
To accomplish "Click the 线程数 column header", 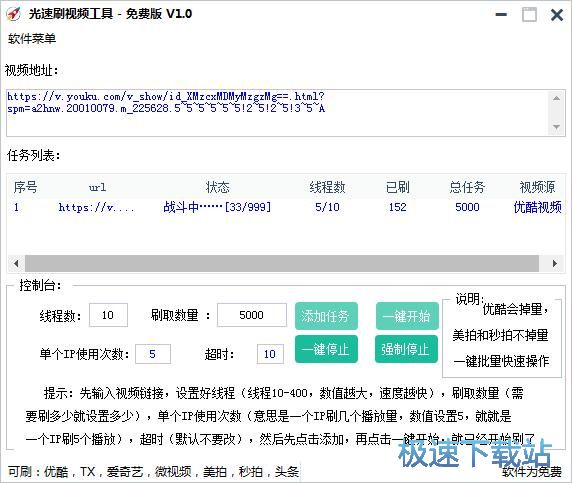I will pyautogui.click(x=327, y=187).
